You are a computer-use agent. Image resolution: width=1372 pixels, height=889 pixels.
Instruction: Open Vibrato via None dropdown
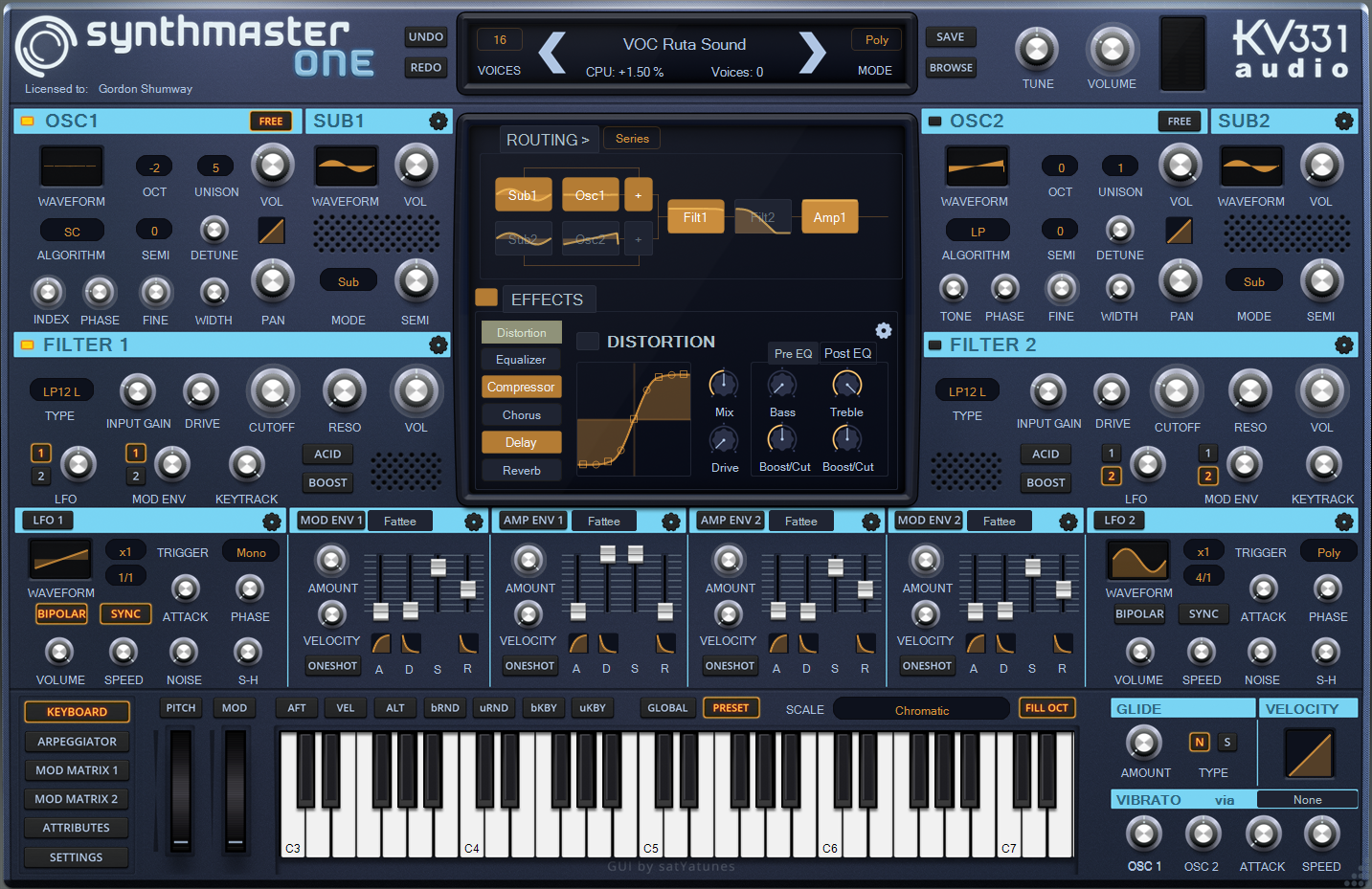pos(1307,800)
